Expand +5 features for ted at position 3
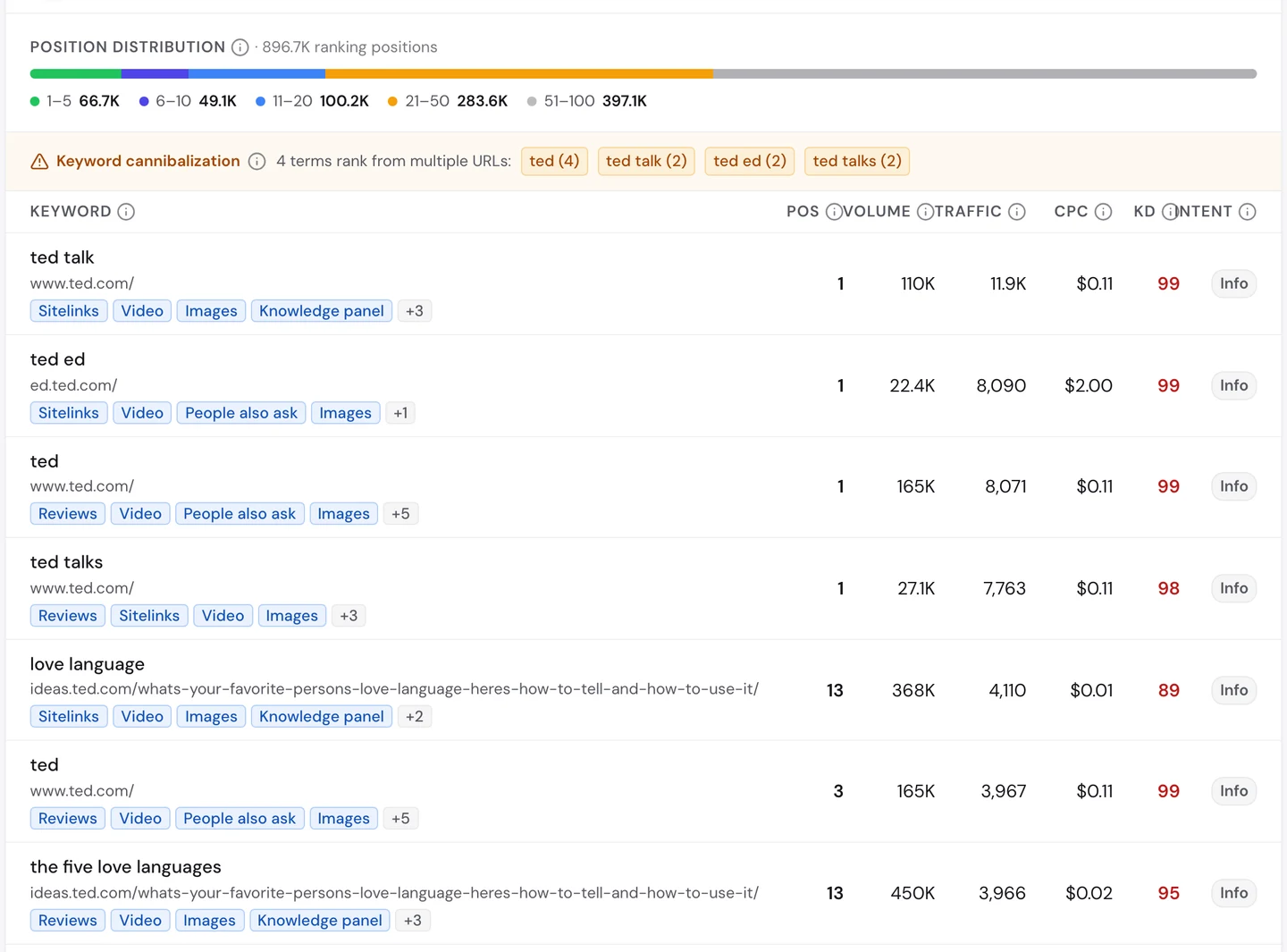 [400, 819]
